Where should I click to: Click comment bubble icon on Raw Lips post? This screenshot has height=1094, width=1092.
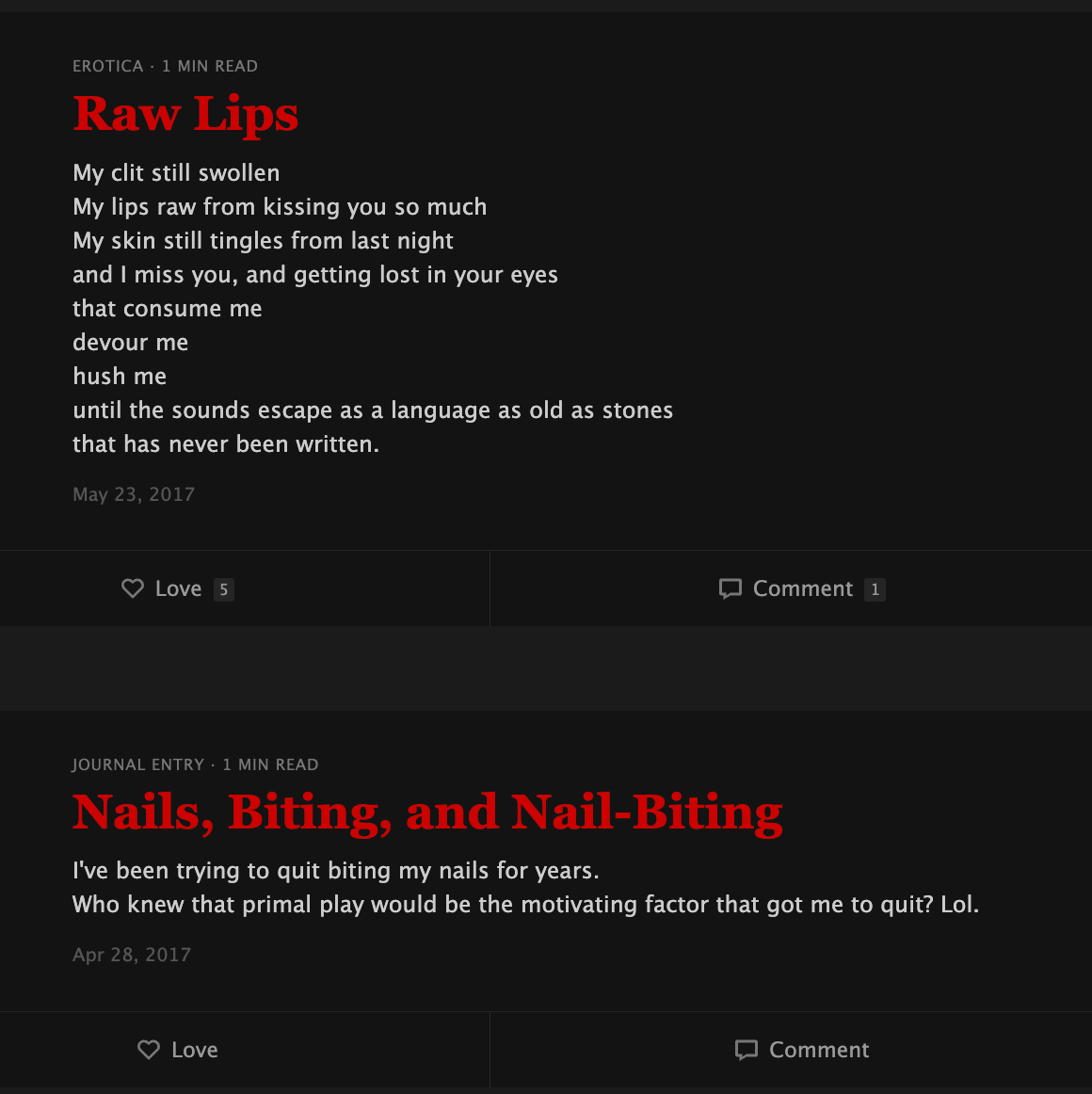click(730, 588)
